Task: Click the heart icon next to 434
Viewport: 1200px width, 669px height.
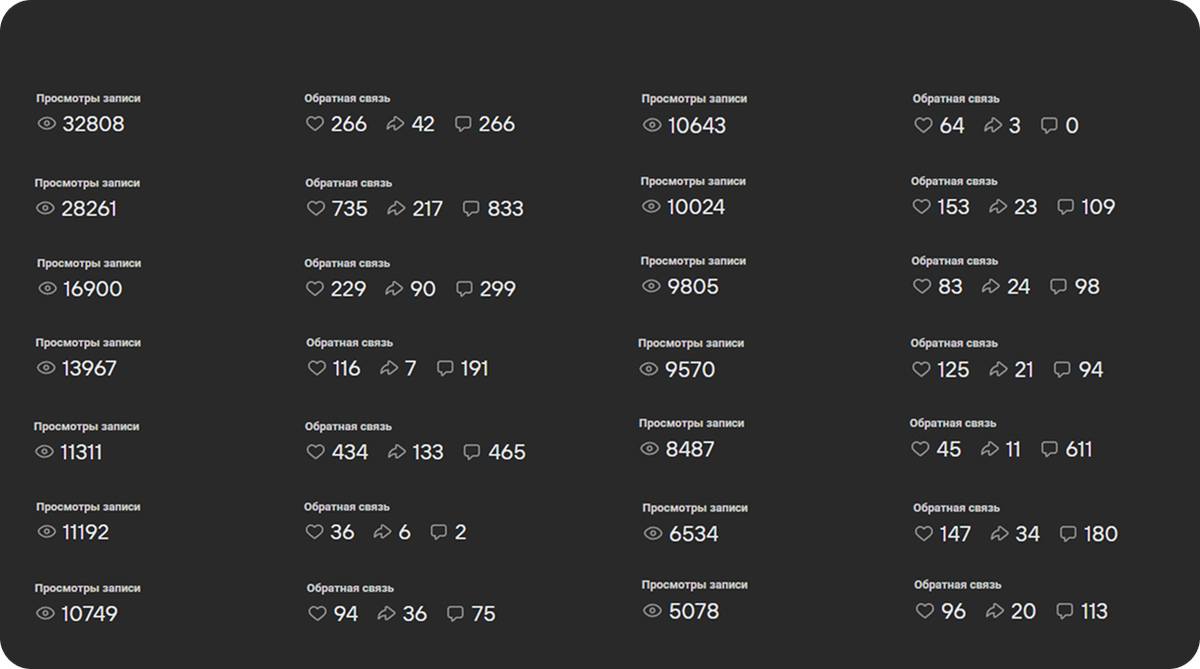Action: click(317, 452)
